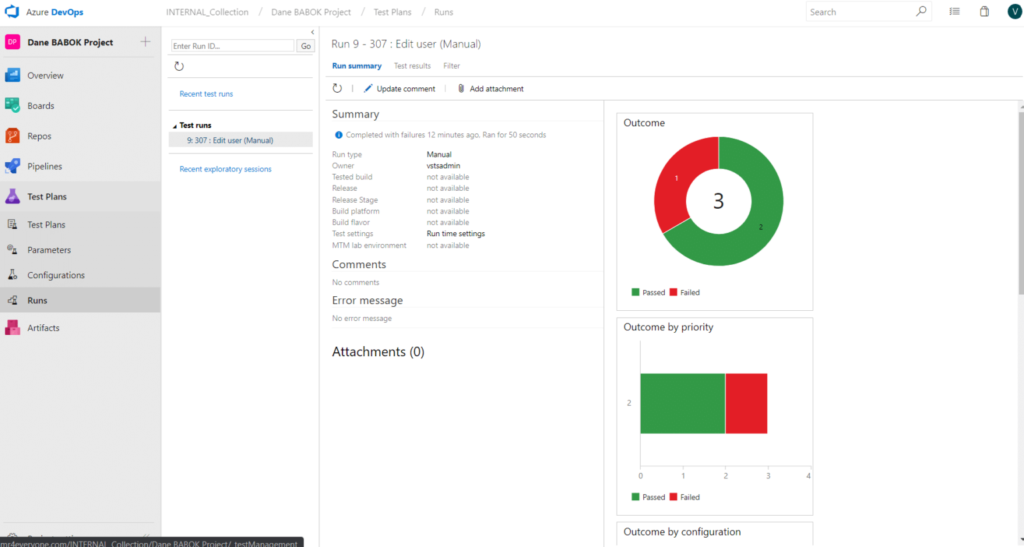This screenshot has height=547, width=1024.
Task: Switch to the Filter tab
Action: point(451,66)
